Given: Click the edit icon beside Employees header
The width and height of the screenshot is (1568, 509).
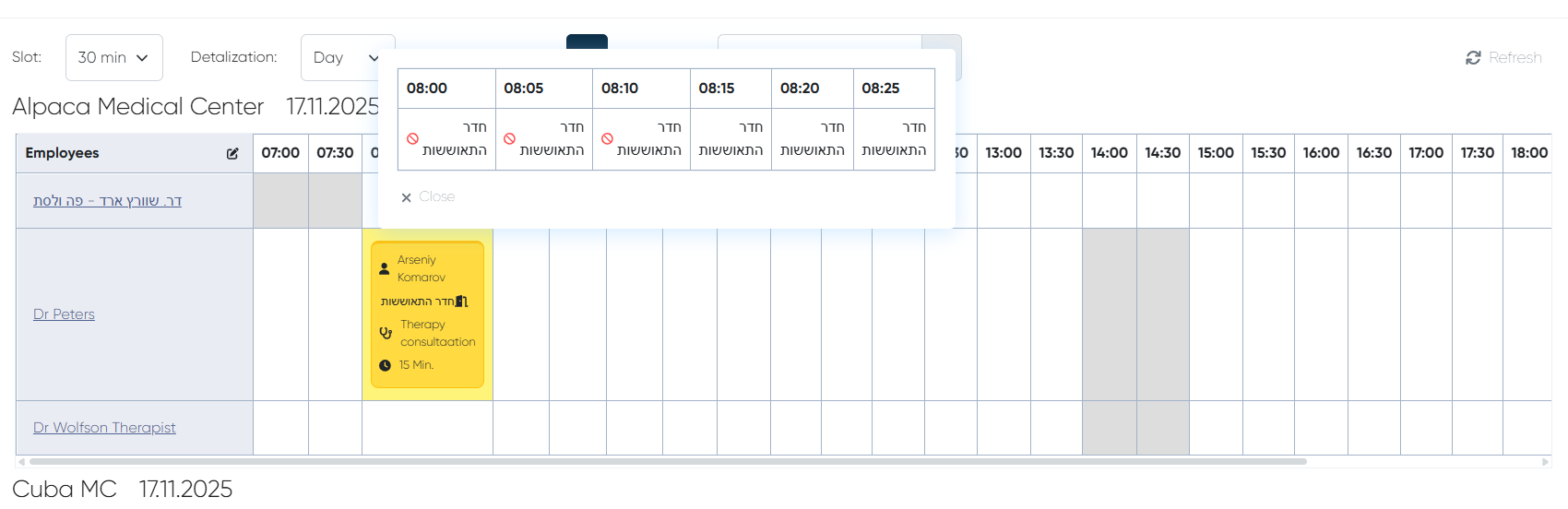Looking at the screenshot, I should tap(232, 154).
